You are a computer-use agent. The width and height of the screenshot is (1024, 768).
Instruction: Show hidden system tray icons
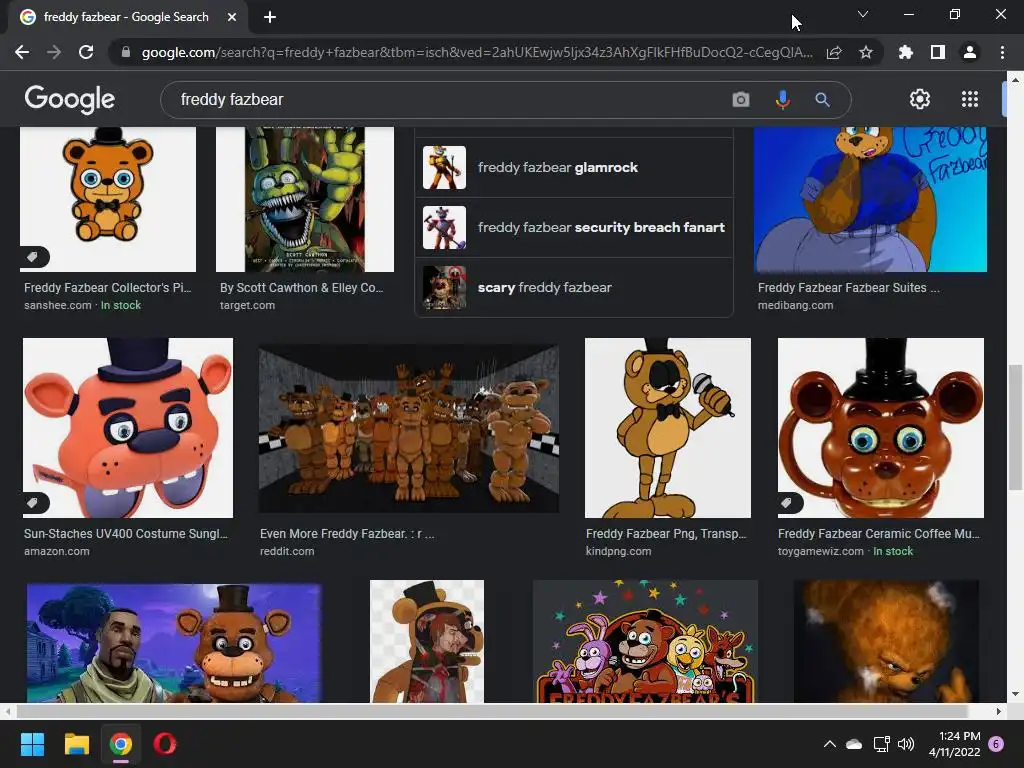829,744
